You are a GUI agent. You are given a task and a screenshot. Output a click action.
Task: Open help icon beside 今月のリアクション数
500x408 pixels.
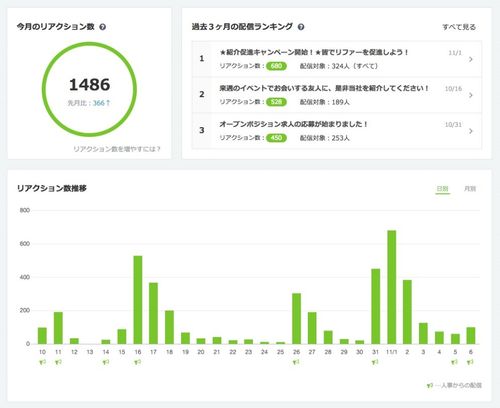coord(103,27)
